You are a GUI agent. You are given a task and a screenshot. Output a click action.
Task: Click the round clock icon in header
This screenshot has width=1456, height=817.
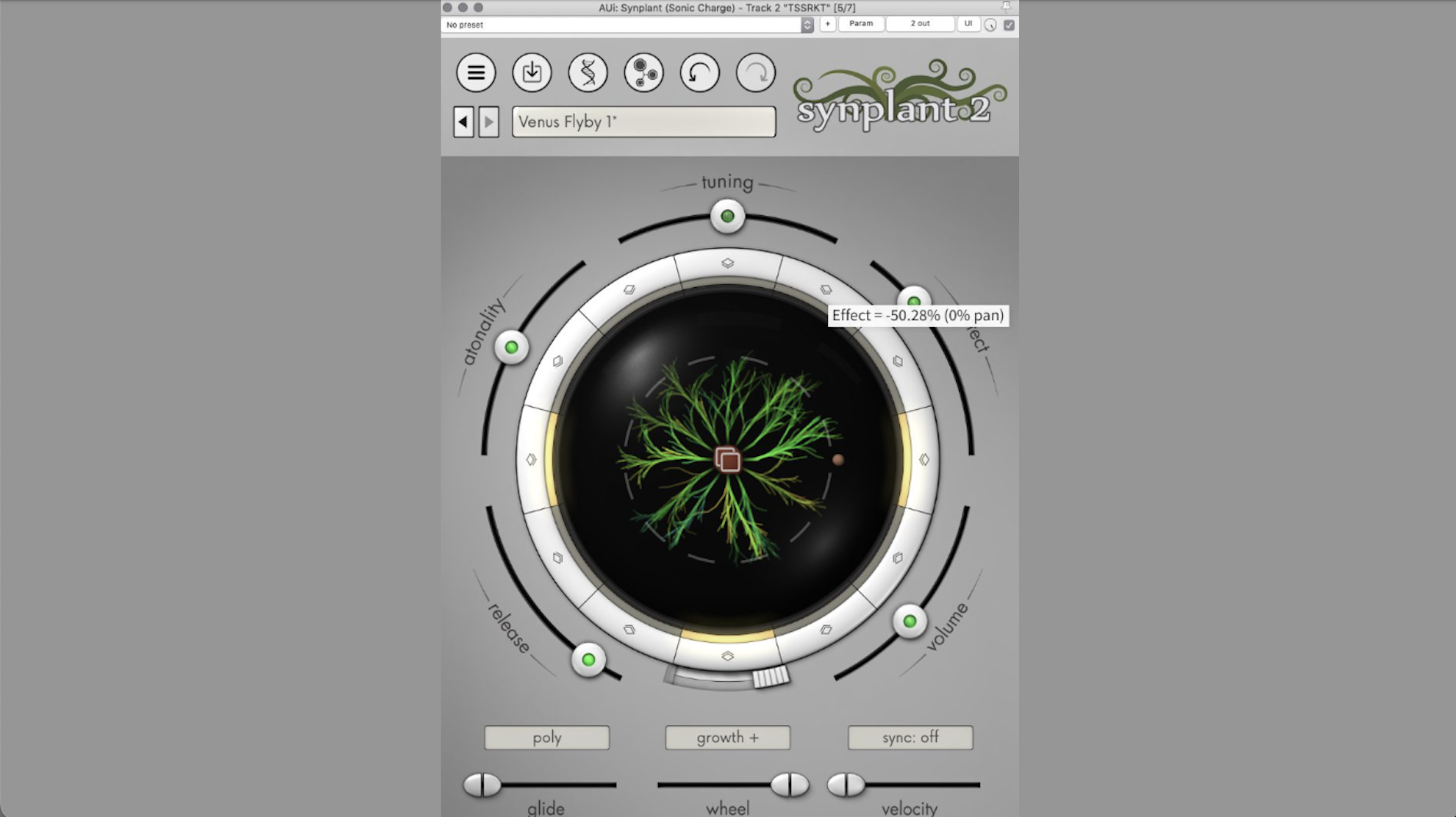coord(991,25)
